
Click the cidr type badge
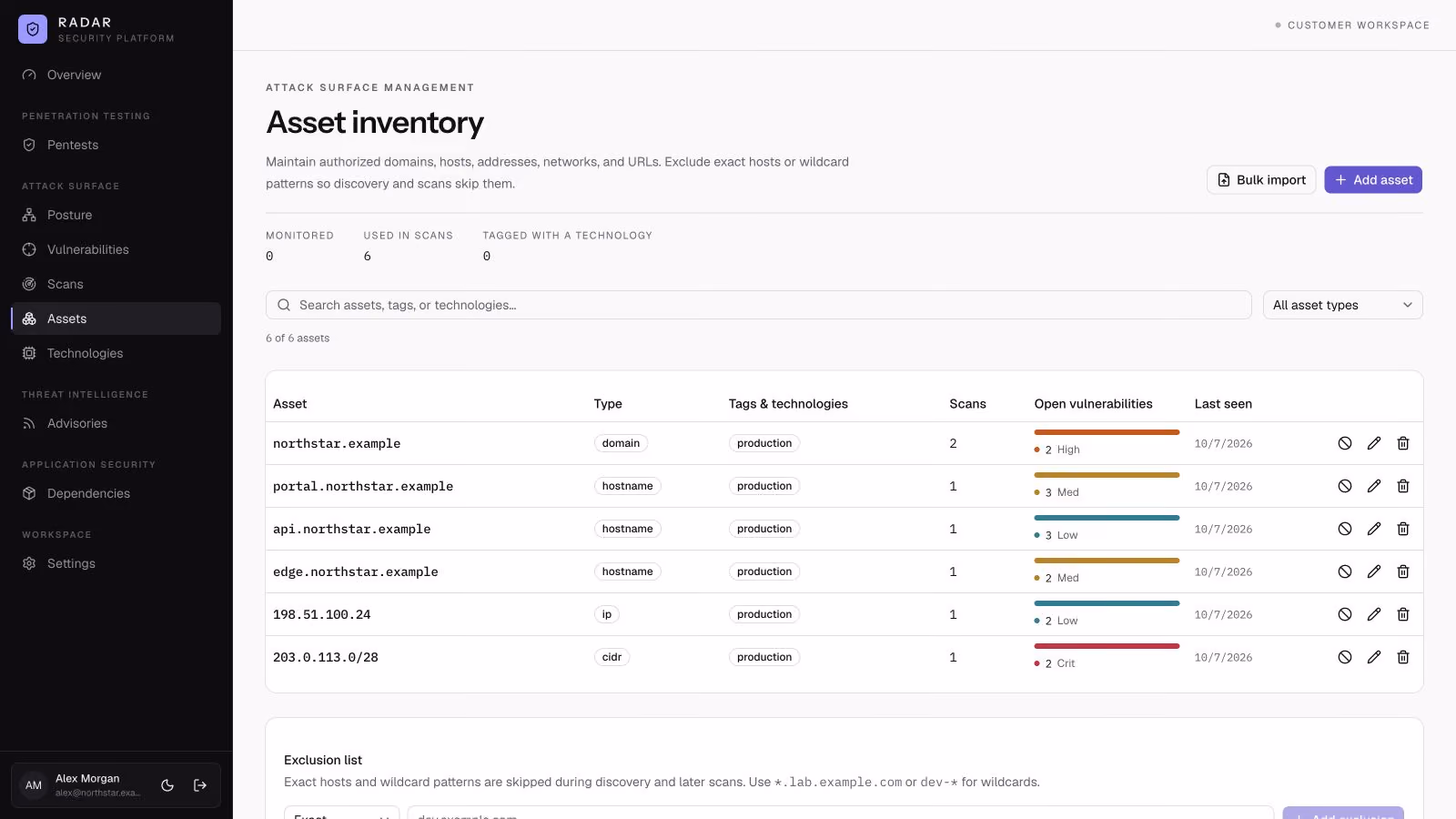612,657
